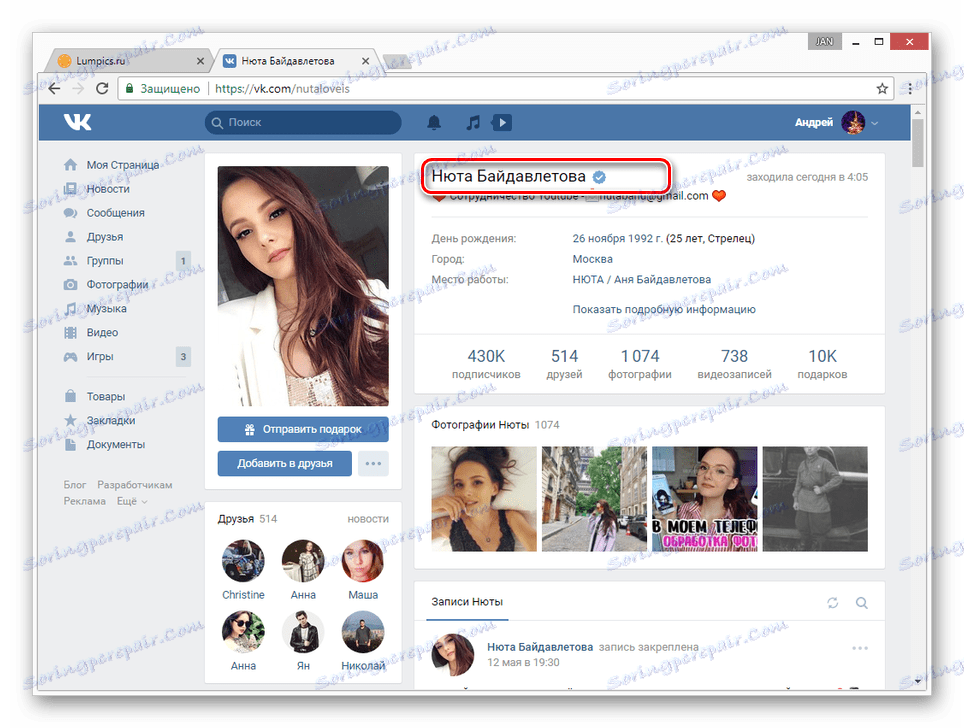Viewport: 964px width, 728px height.
Task: Open first photo thumbnail in Фотографии Нюты
Action: click(x=484, y=499)
